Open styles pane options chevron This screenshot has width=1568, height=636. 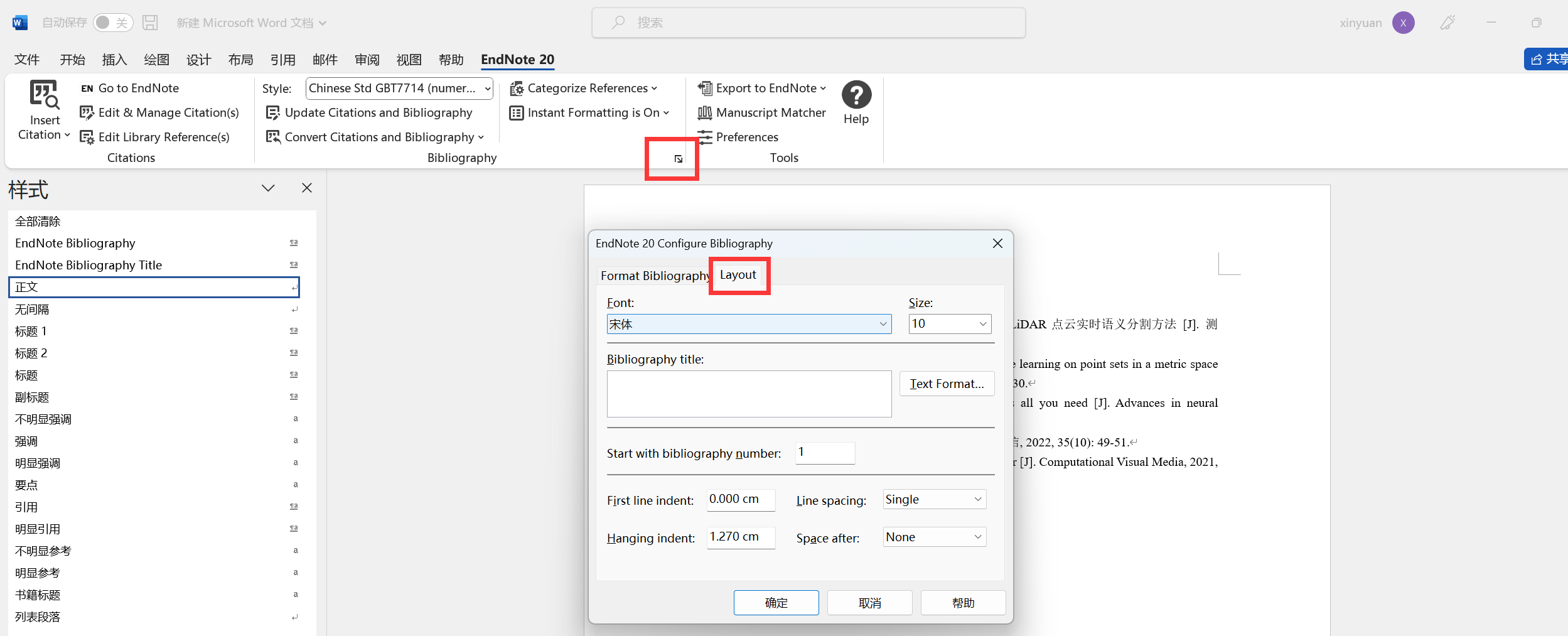click(268, 188)
